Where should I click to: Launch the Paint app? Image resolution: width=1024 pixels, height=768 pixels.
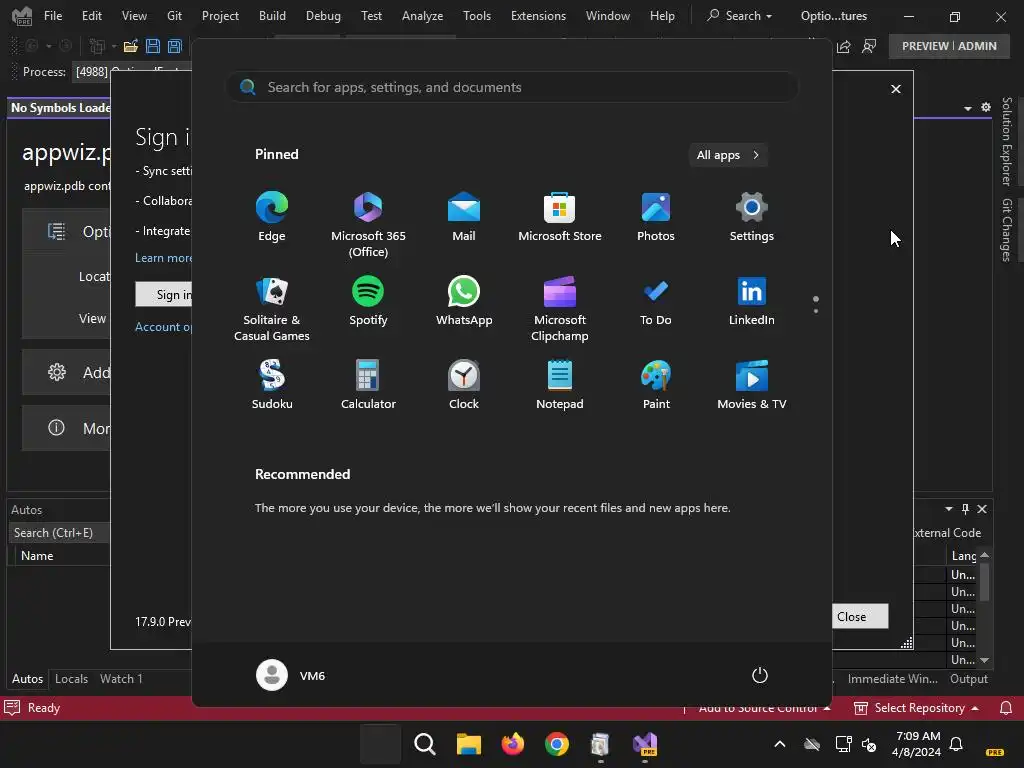656,385
